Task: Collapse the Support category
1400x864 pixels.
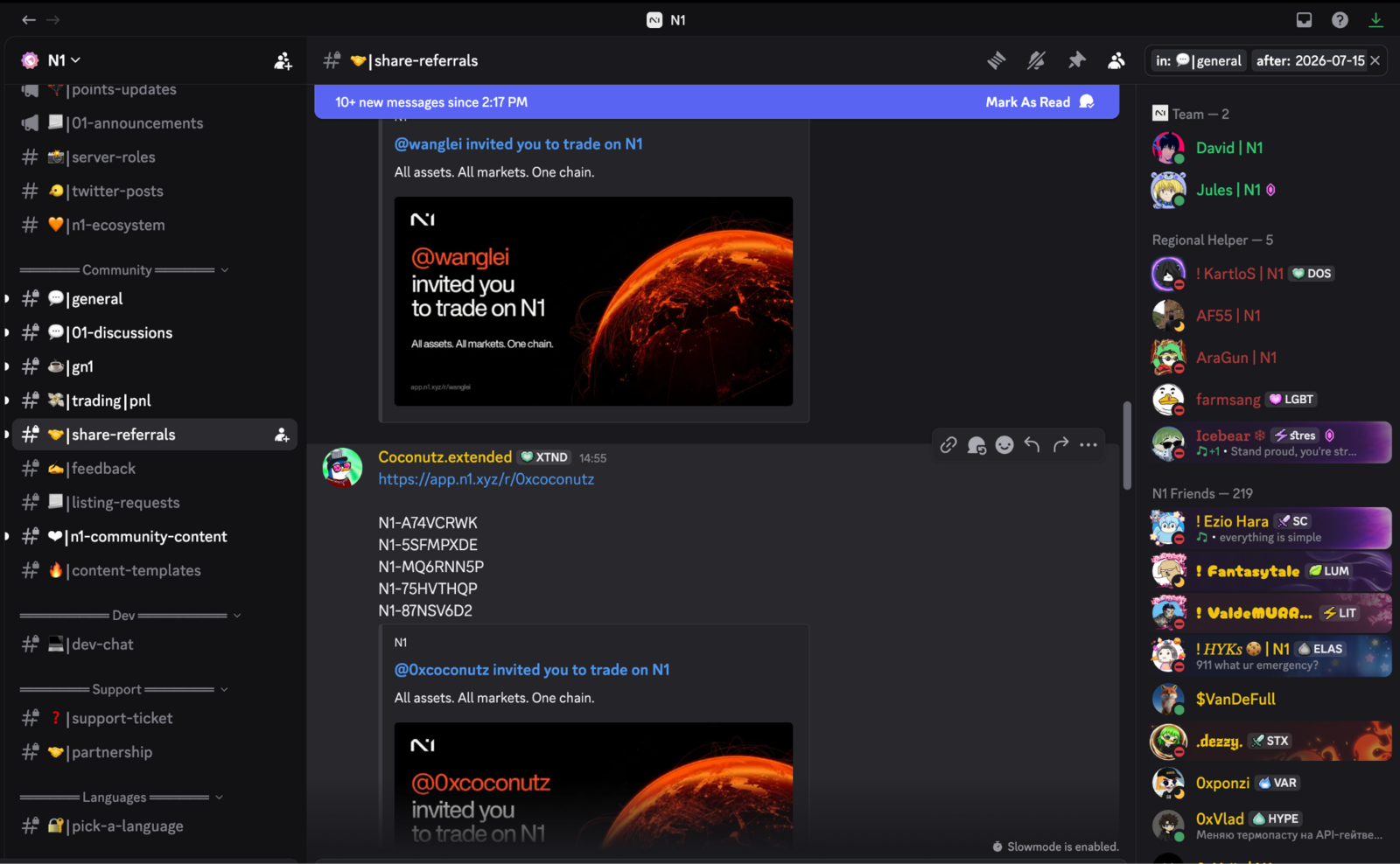Action: coord(124,689)
